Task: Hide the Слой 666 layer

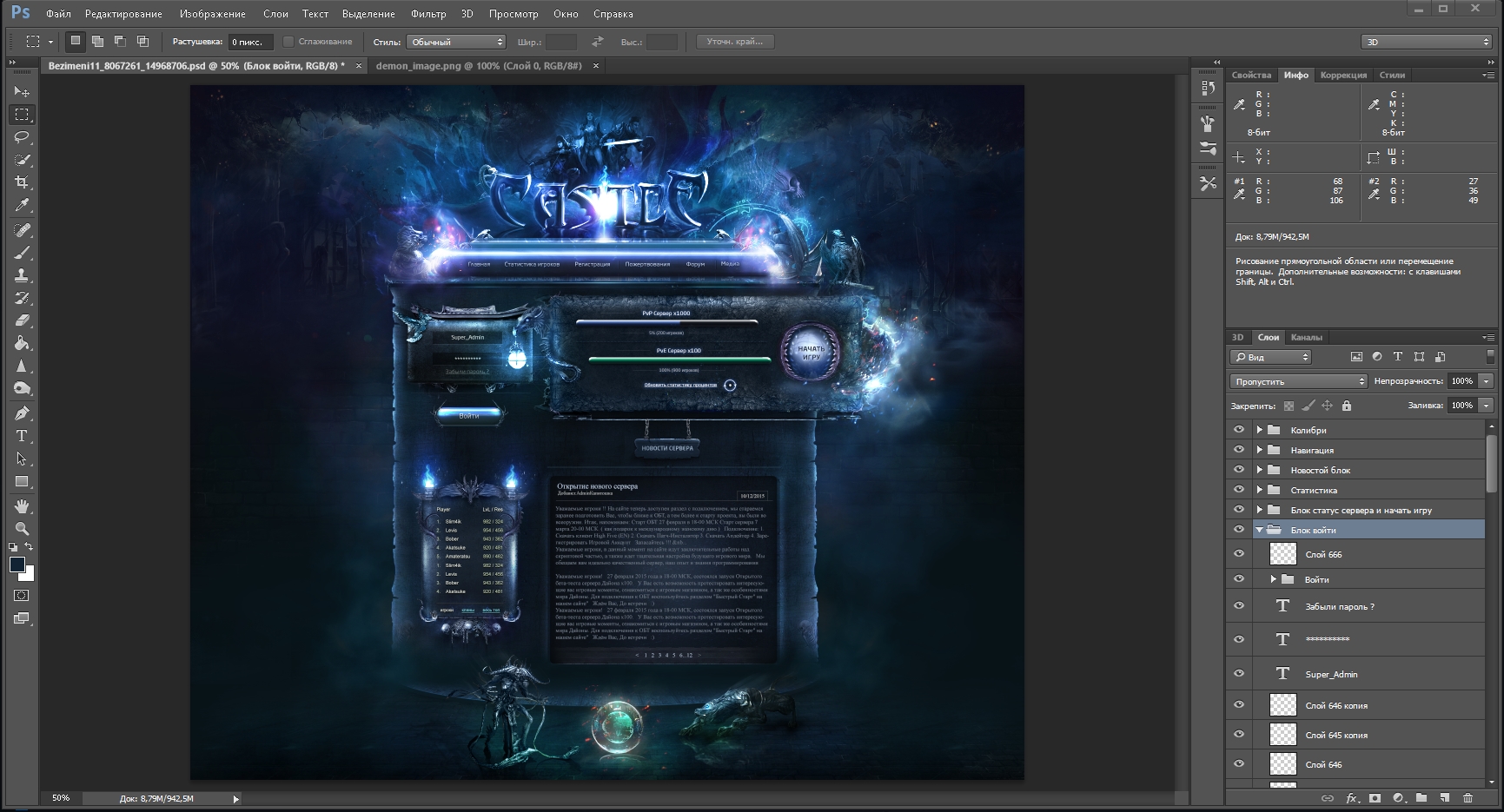Action: click(1239, 554)
